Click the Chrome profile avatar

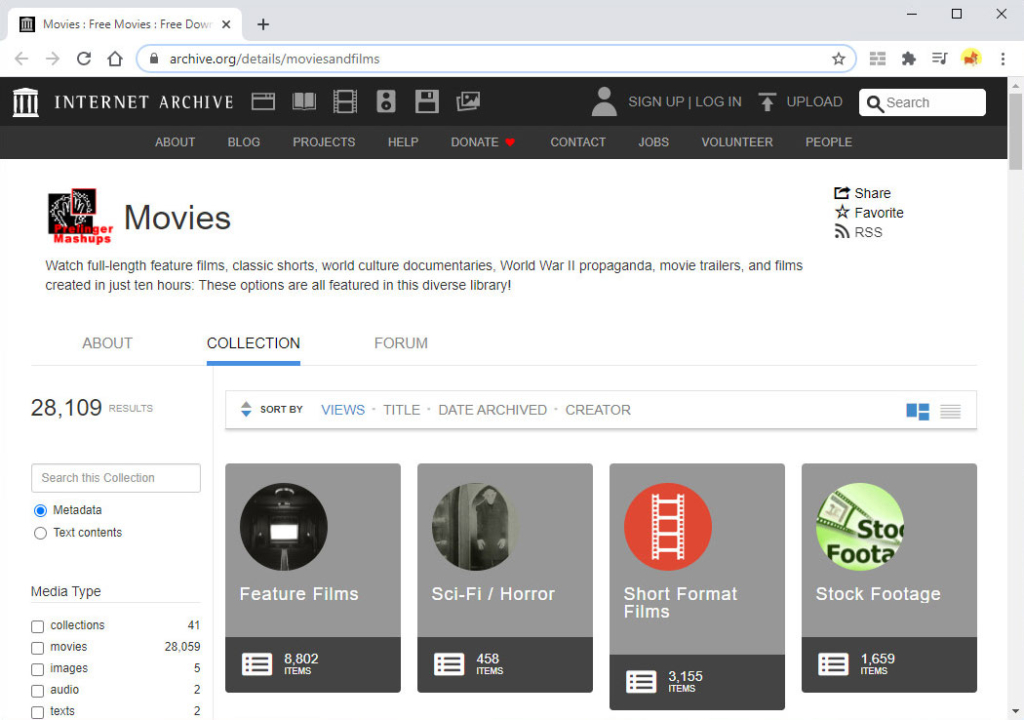[x=971, y=58]
